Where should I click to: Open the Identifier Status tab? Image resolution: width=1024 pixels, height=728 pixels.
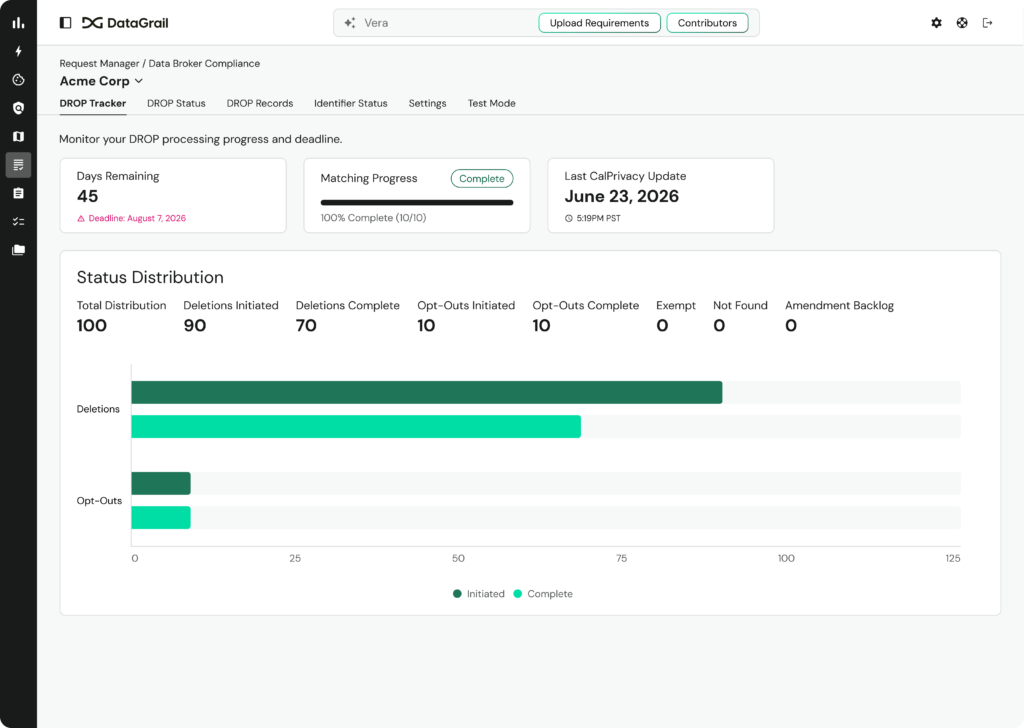pos(351,103)
